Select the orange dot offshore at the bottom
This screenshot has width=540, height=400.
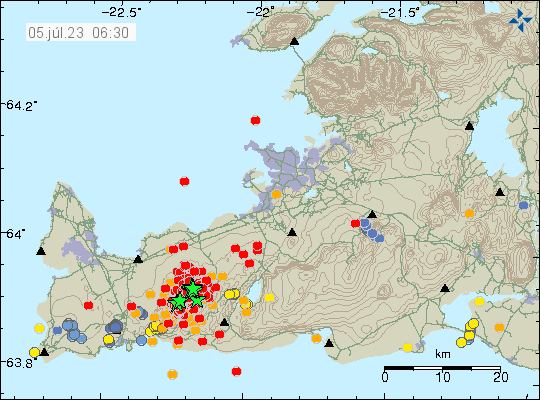click(x=172, y=374)
